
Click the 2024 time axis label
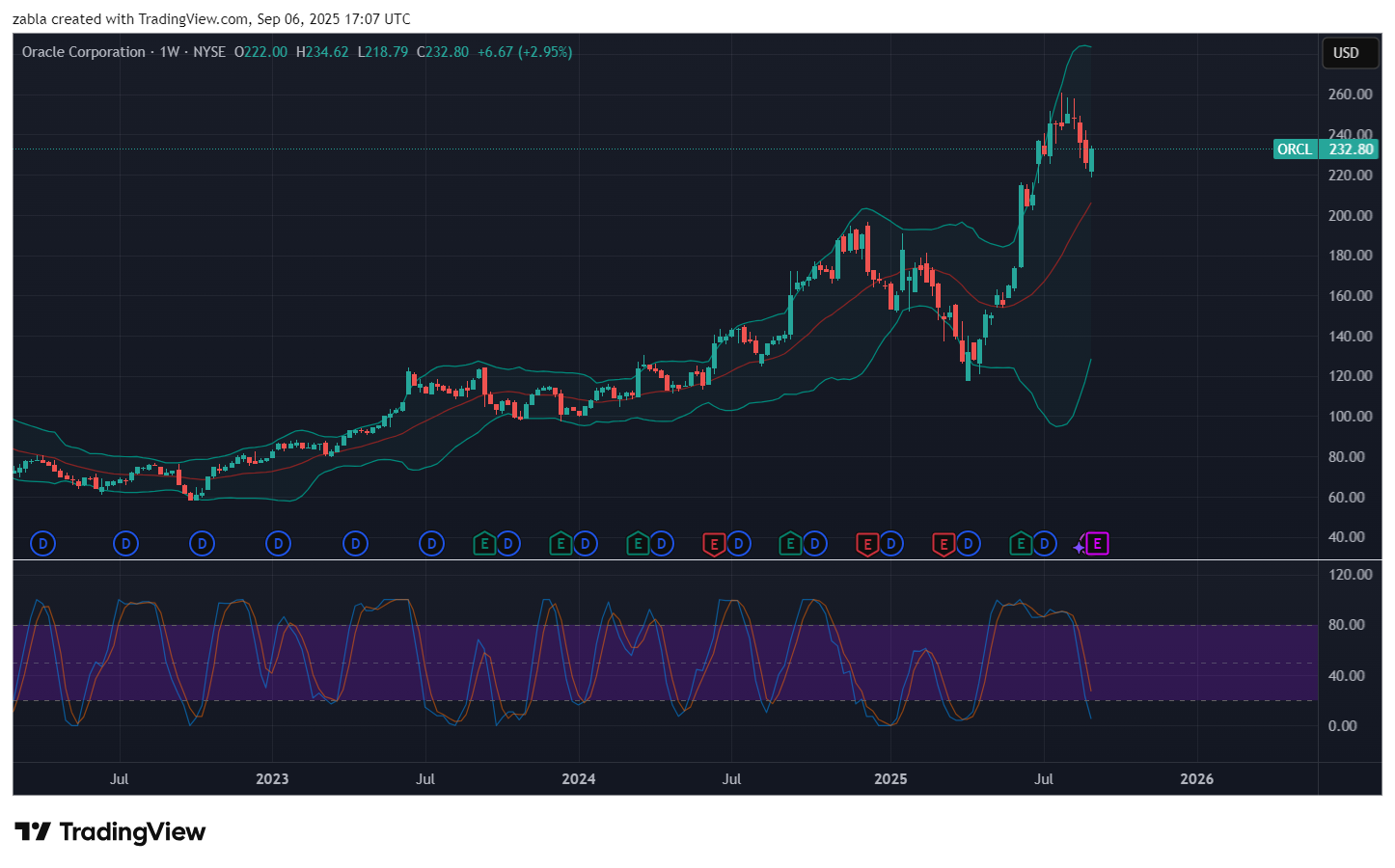(579, 779)
